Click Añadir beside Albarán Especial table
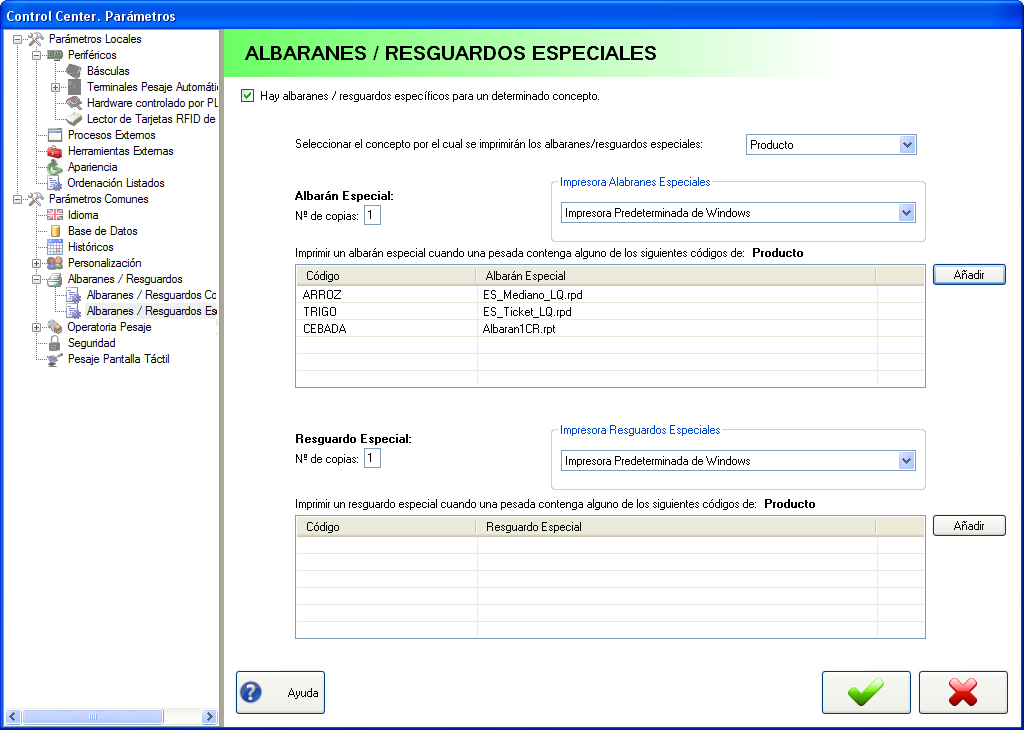This screenshot has height=730, width=1024. coord(968,275)
